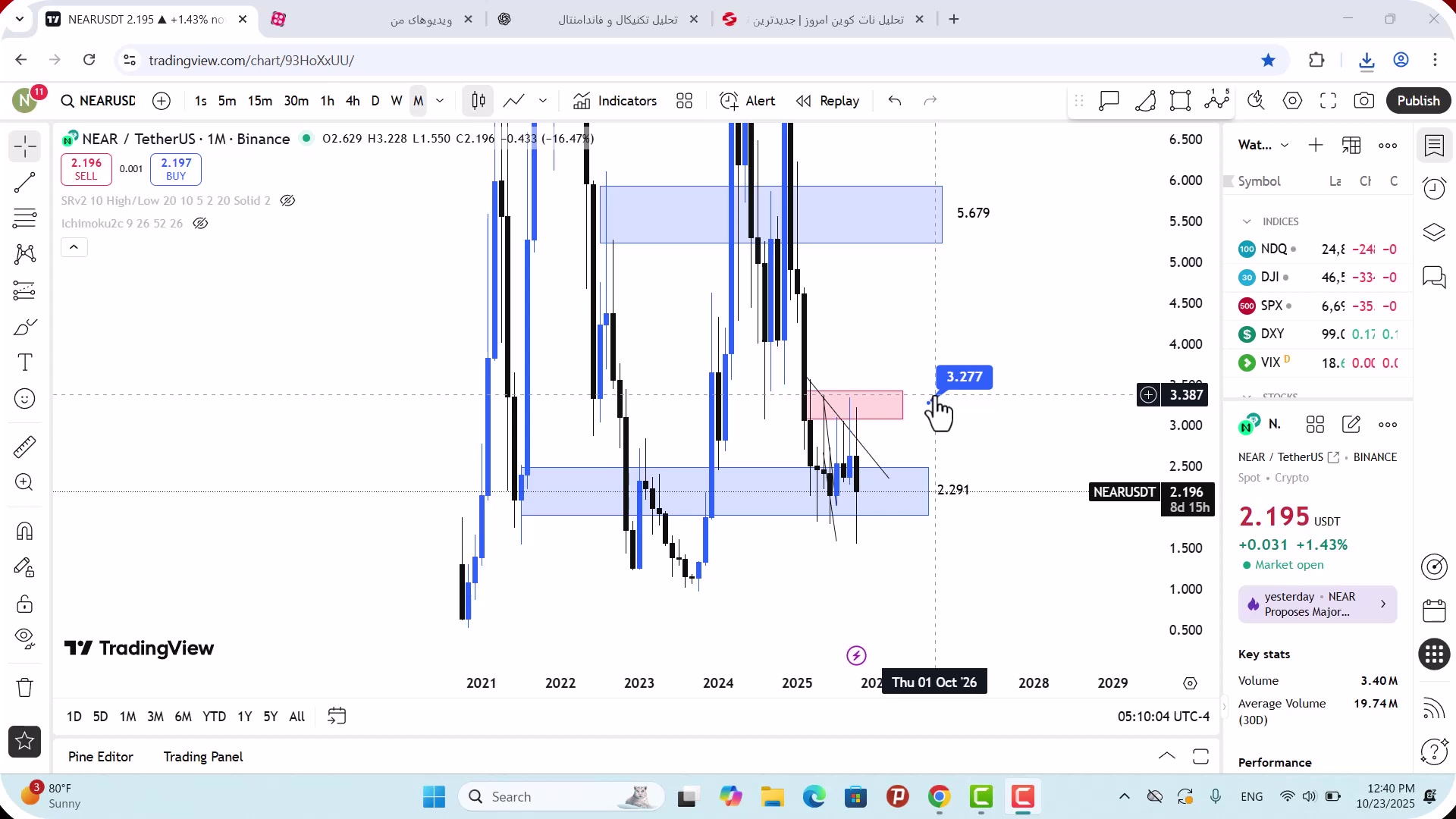This screenshot has height=819, width=1456.
Task: Start bar Replay mode
Action: click(x=827, y=101)
